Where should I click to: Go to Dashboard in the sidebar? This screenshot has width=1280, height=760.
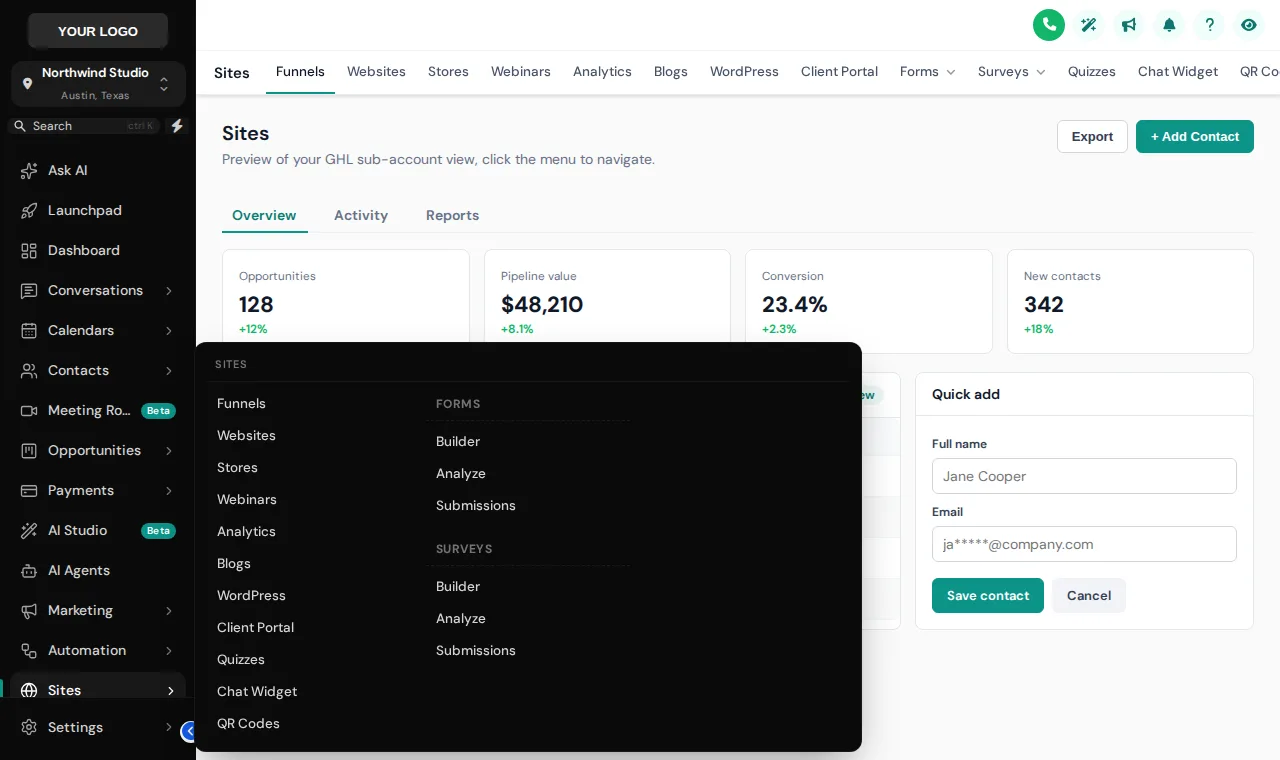[98, 250]
